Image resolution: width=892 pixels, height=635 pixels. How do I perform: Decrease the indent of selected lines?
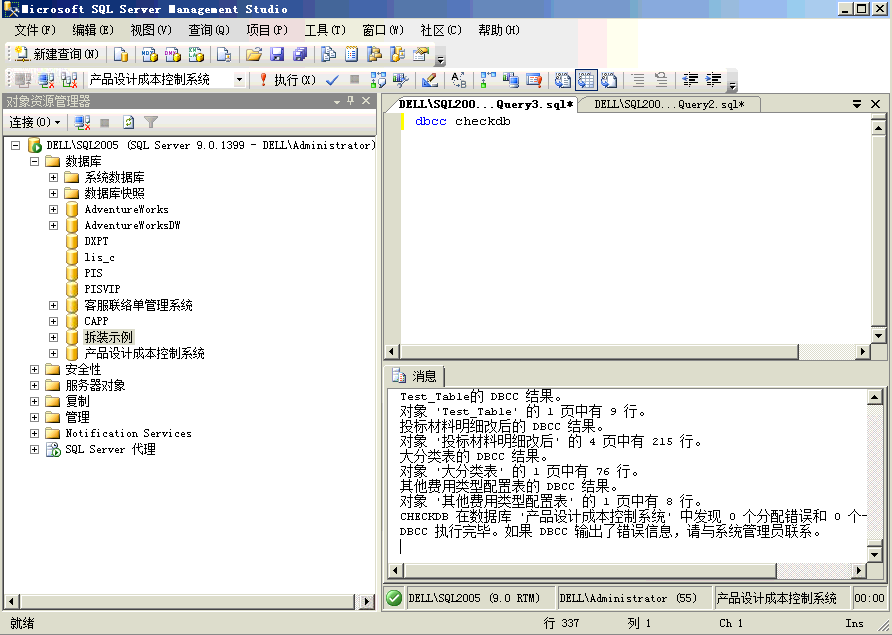pos(690,80)
